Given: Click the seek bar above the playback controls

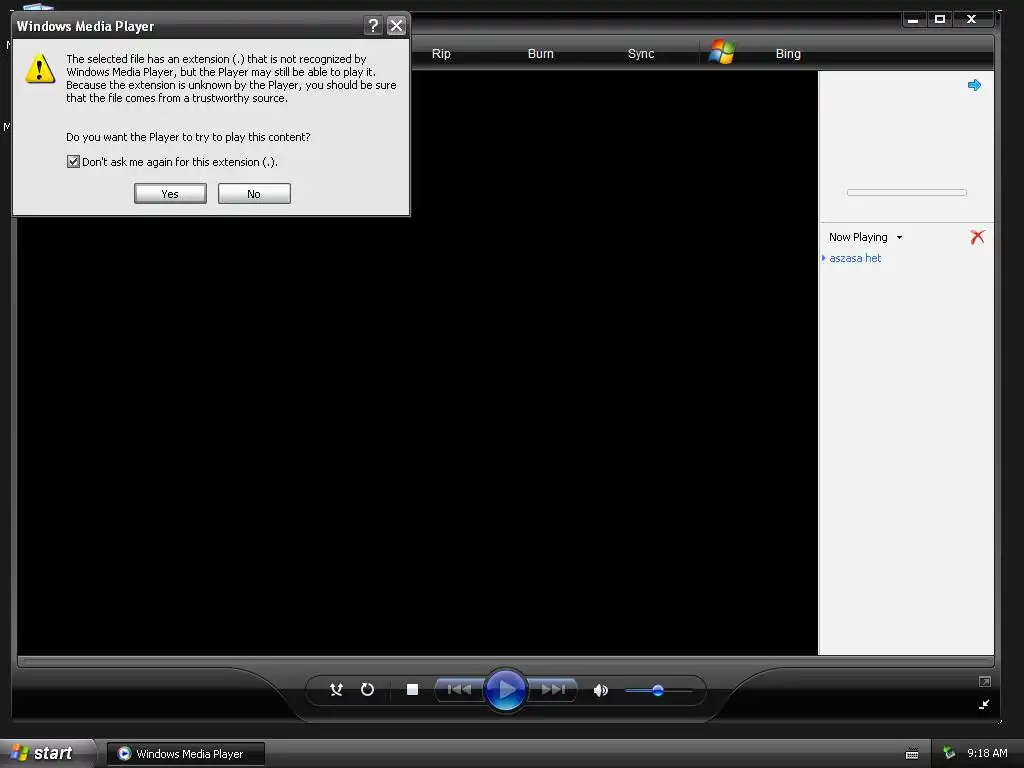Looking at the screenshot, I should [x=505, y=662].
